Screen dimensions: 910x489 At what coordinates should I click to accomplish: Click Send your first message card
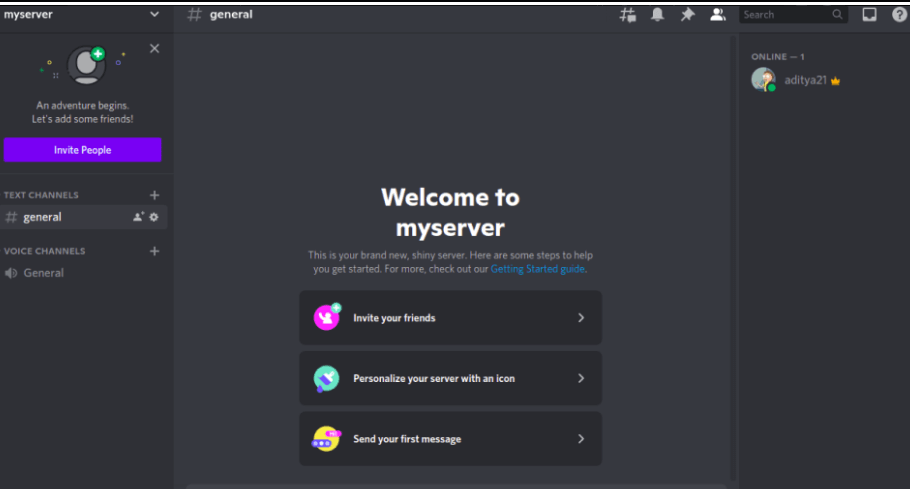450,439
